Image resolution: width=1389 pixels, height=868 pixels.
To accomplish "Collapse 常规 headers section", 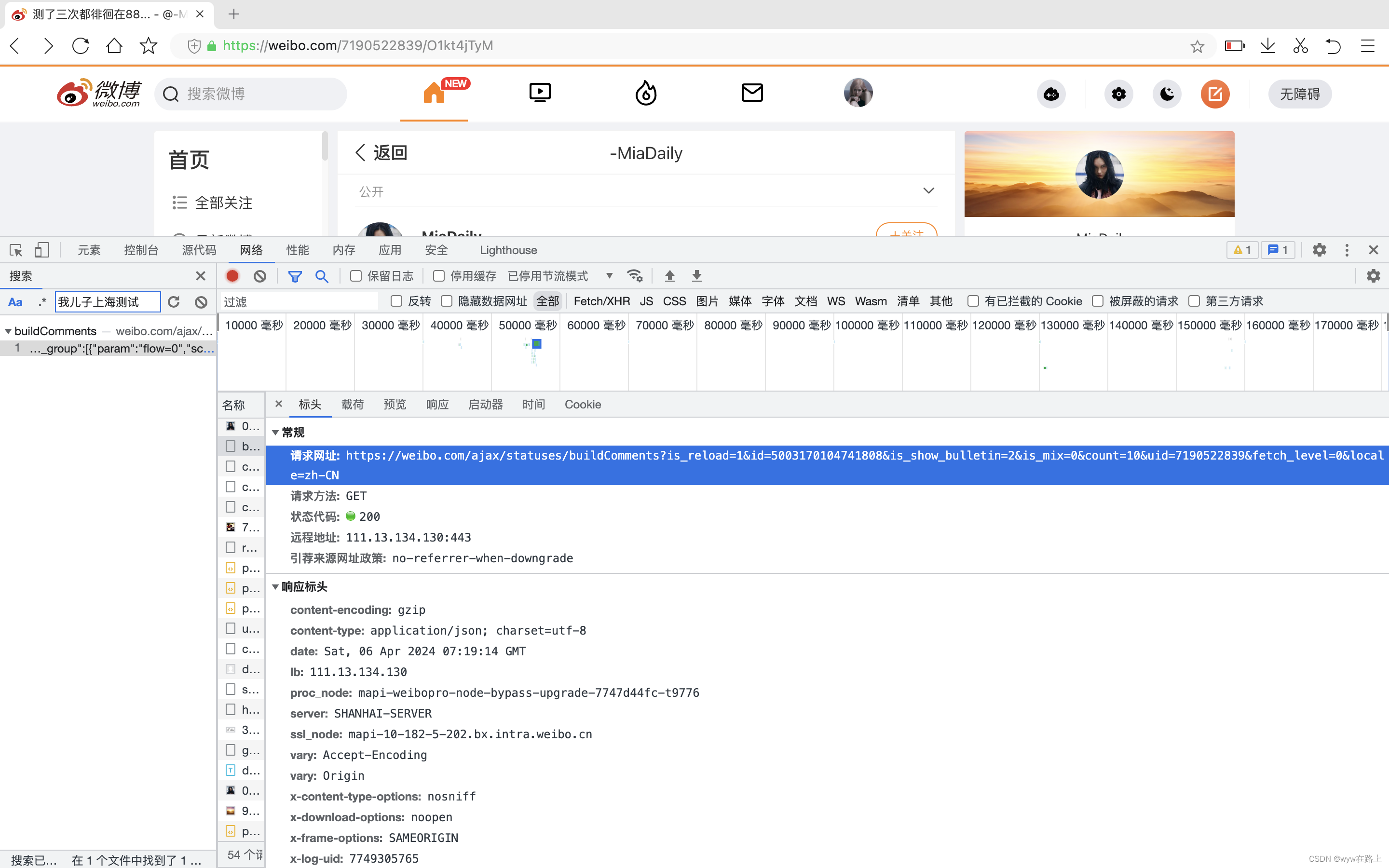I will tap(275, 433).
